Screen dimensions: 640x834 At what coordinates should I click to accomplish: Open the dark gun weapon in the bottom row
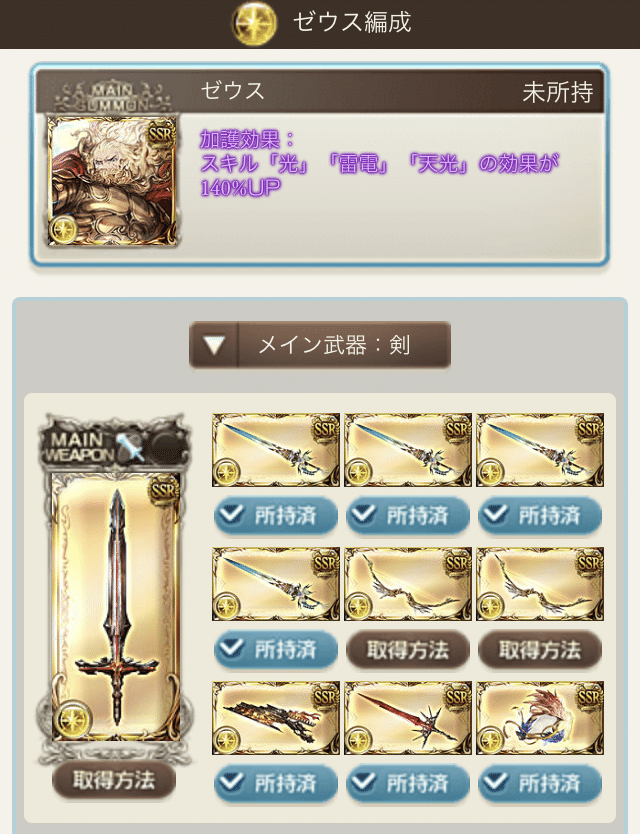click(x=276, y=718)
